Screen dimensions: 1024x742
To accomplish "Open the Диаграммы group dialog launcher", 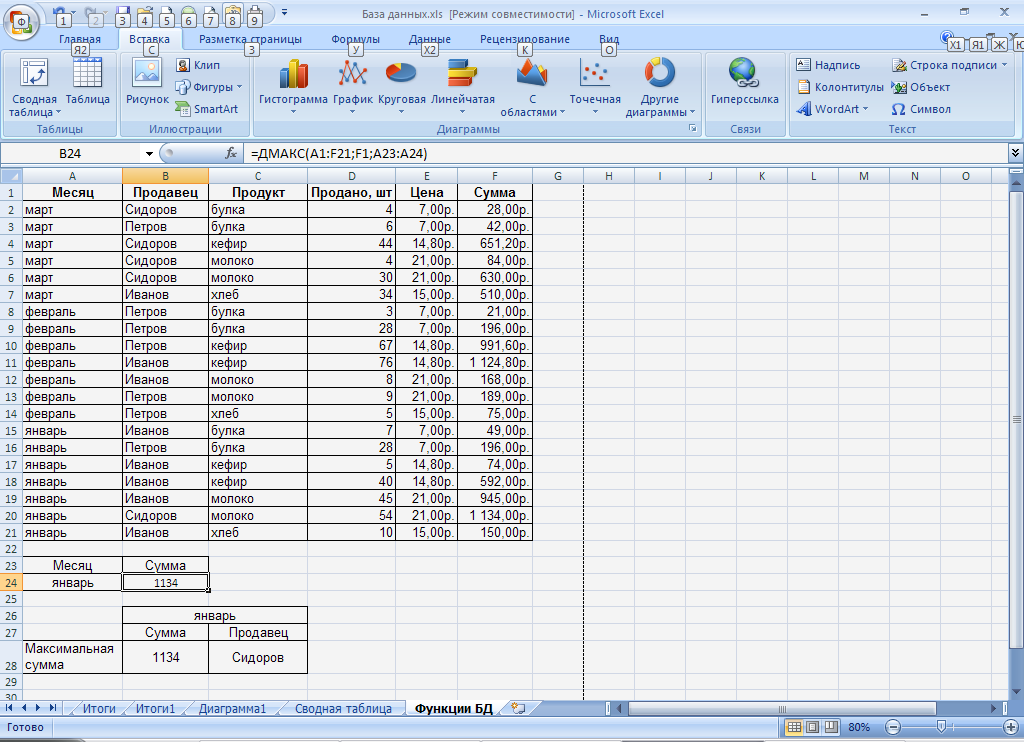I will (x=693, y=129).
